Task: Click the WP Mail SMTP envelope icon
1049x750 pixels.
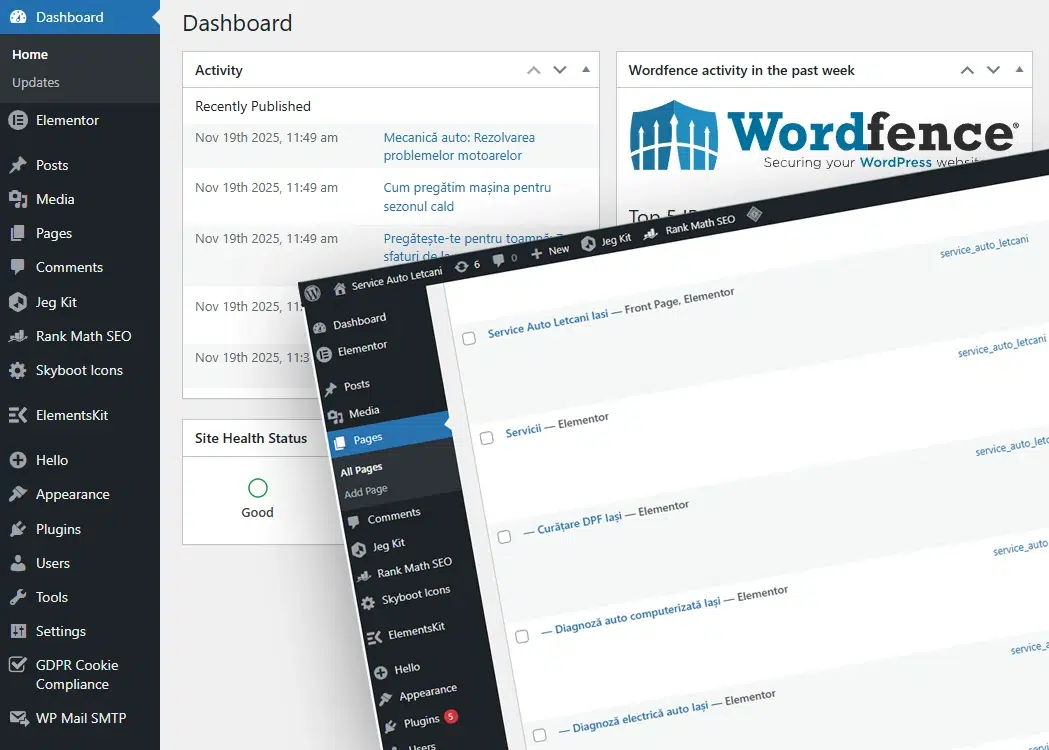Action: coord(19,718)
